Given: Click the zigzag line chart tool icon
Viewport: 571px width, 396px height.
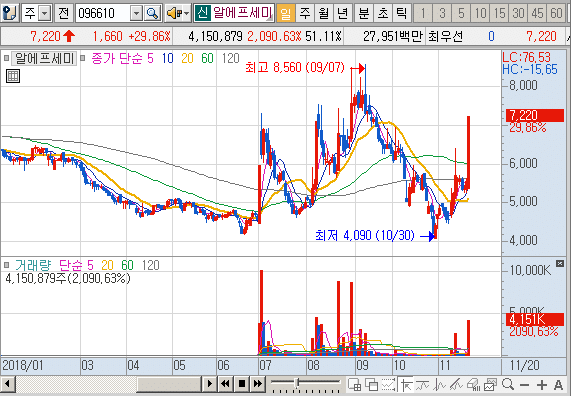Looking at the screenshot, I should (440, 385).
